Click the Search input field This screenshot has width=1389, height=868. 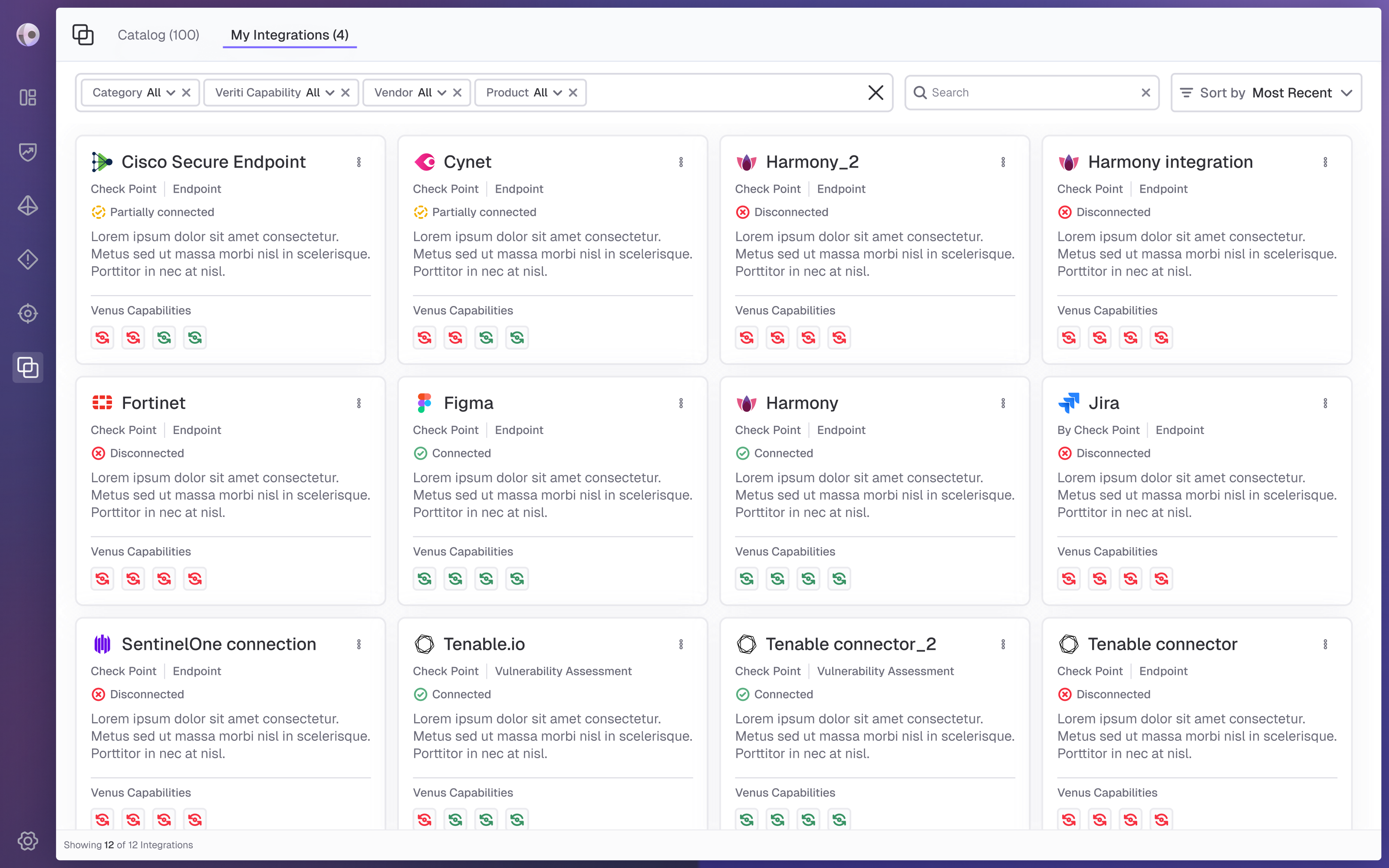(1031, 92)
